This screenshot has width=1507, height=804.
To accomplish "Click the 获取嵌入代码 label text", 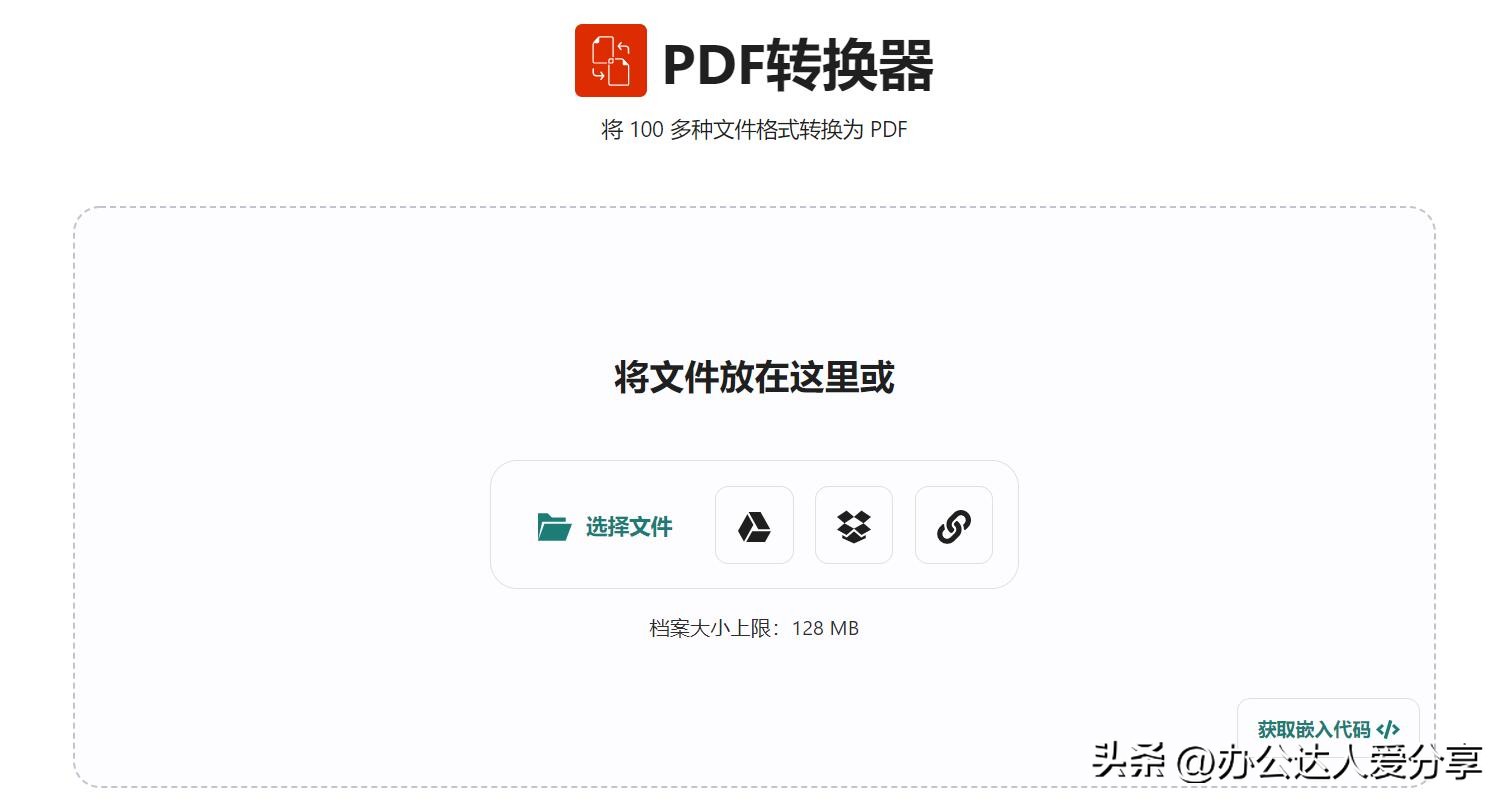I will click(x=1314, y=730).
